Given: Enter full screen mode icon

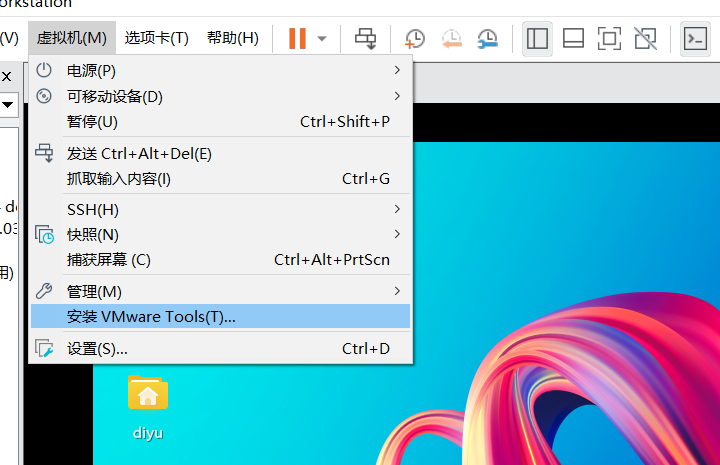Looking at the screenshot, I should (609, 39).
